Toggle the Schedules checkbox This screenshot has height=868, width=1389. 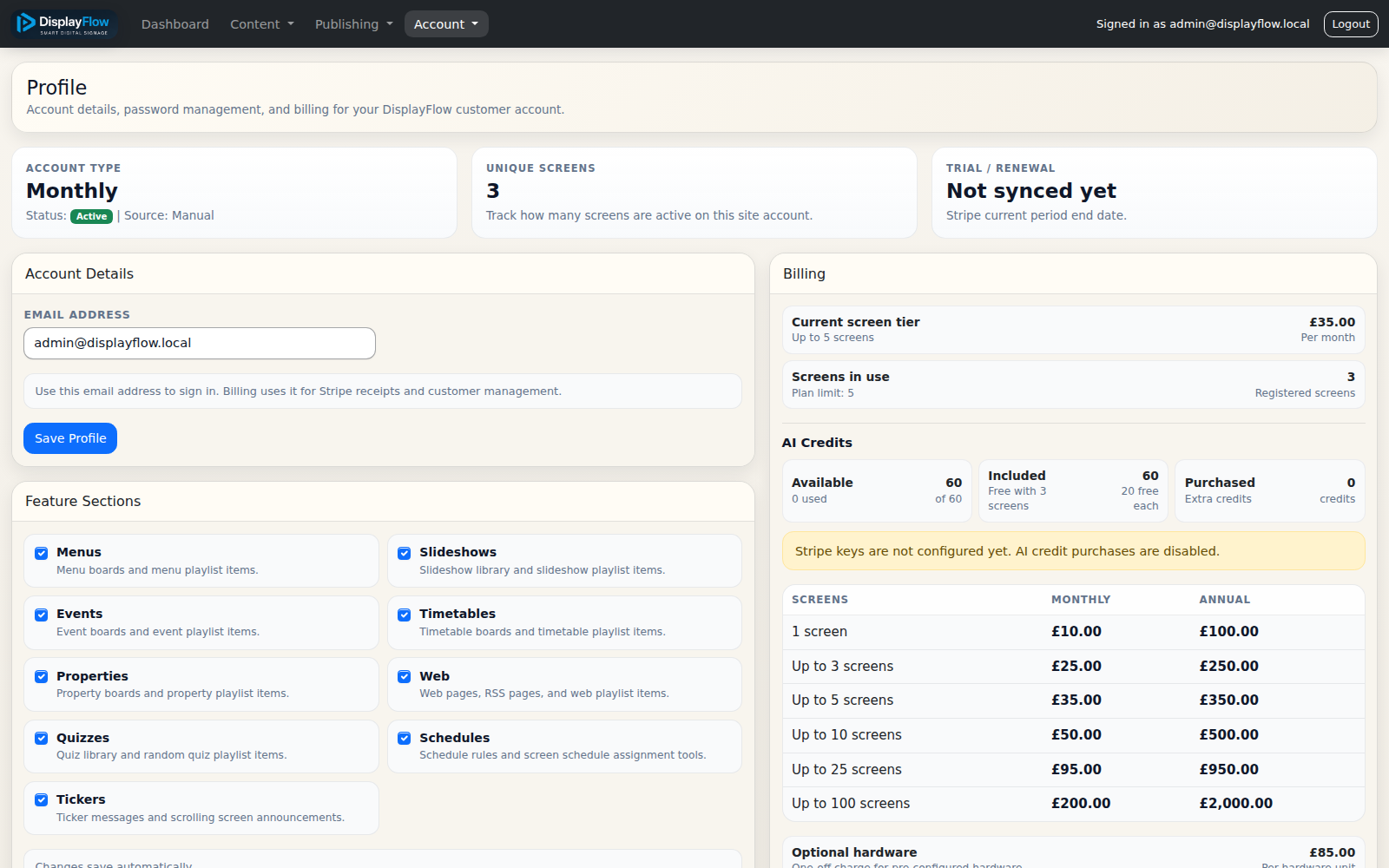(404, 738)
